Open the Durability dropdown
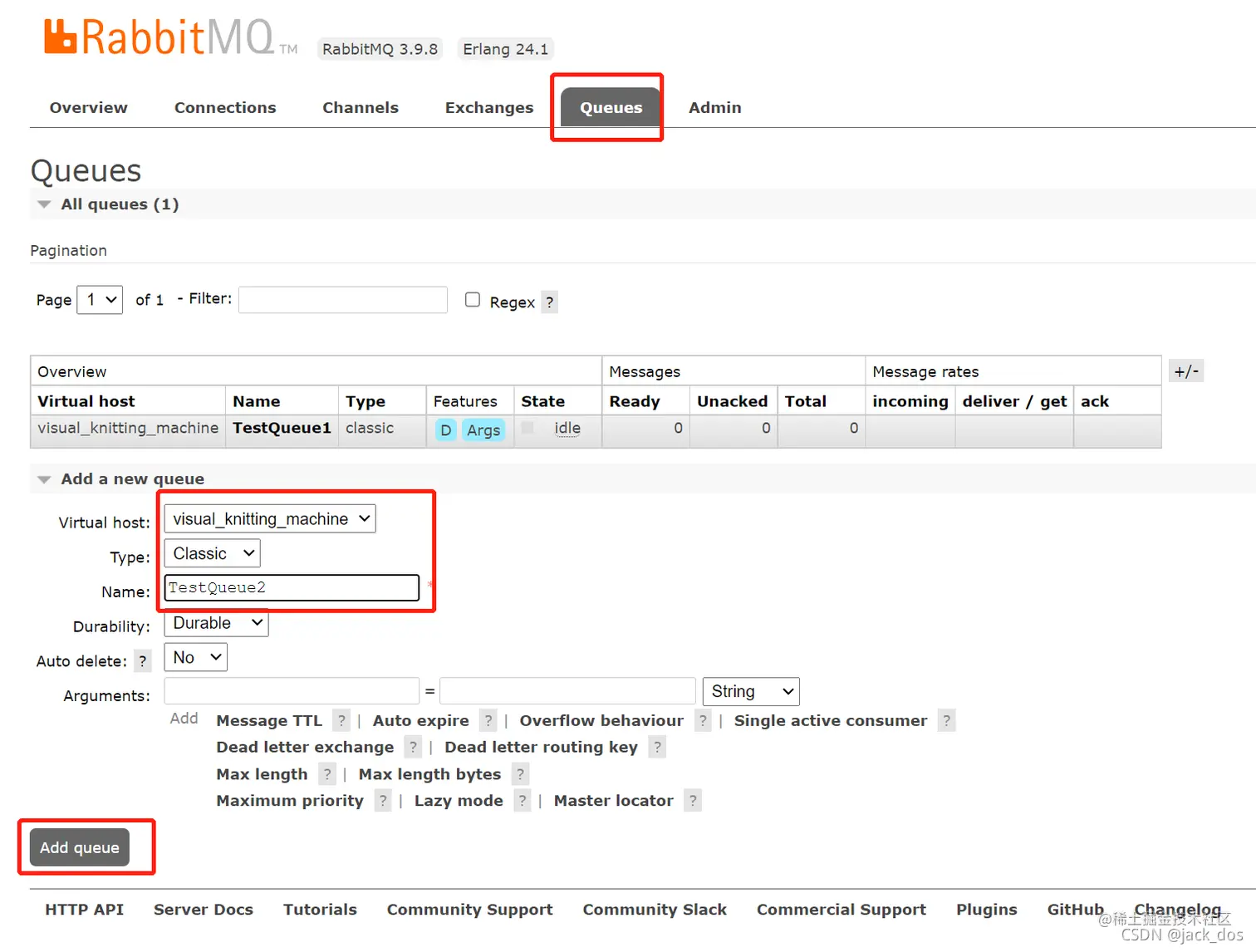Viewport: 1256px width, 952px height. (x=217, y=623)
